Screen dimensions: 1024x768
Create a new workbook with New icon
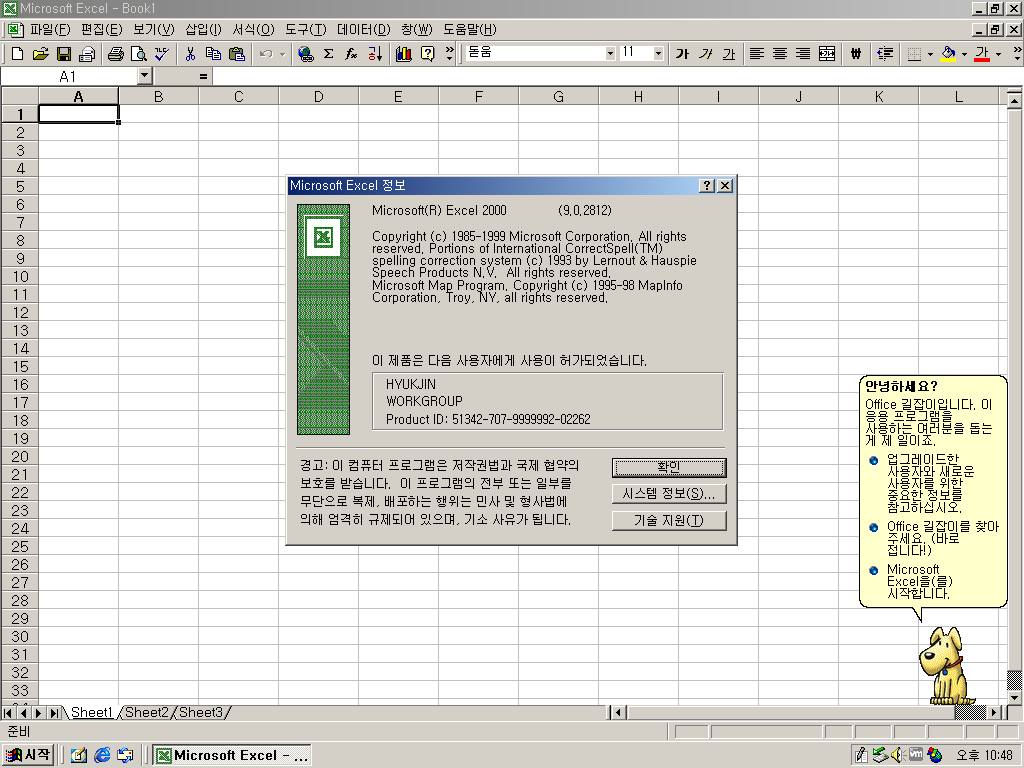18,54
